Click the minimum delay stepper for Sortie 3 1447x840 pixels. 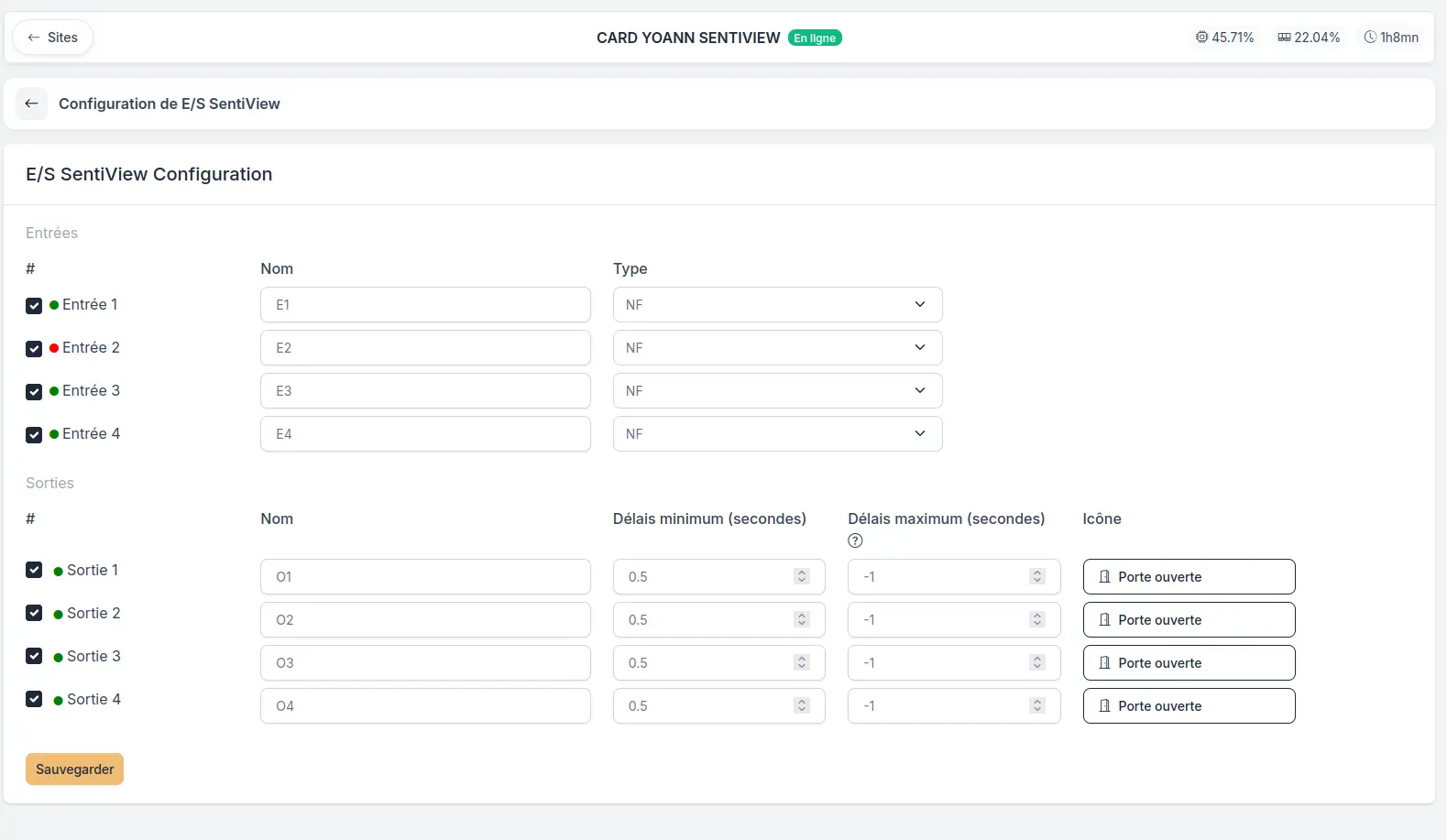(802, 662)
